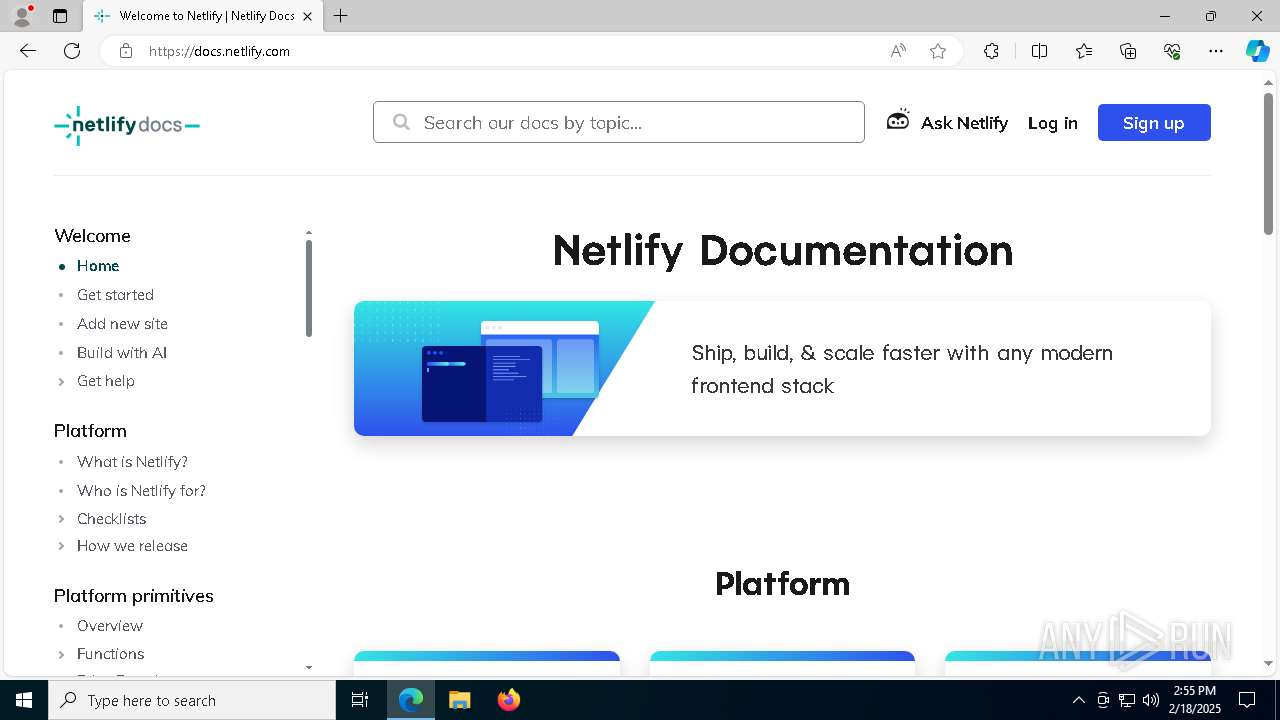Open the Overview link under Platform primitives
Viewport: 1280px width, 720px height.
click(x=110, y=626)
